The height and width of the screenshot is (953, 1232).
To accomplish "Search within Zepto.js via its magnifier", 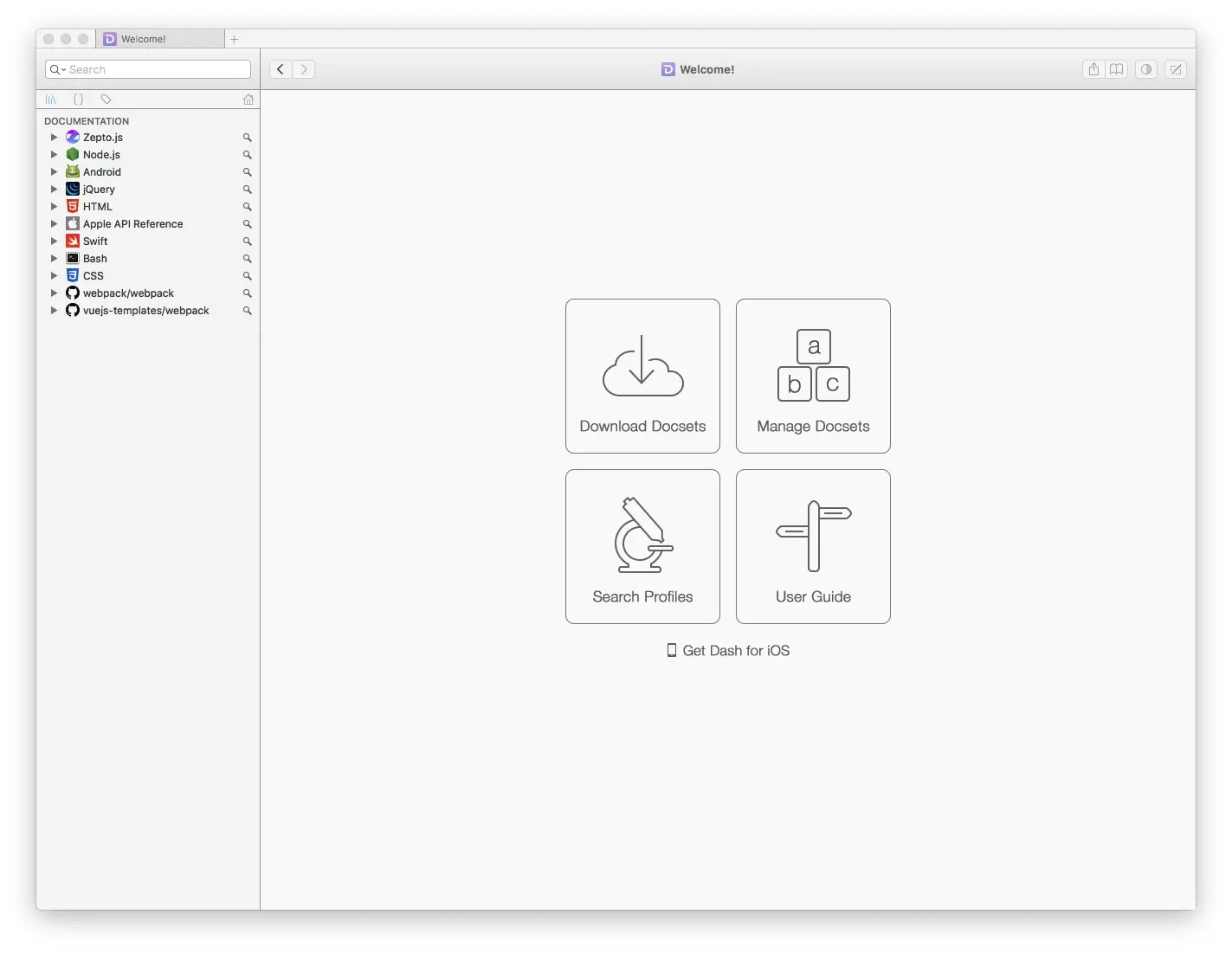I will 247,138.
